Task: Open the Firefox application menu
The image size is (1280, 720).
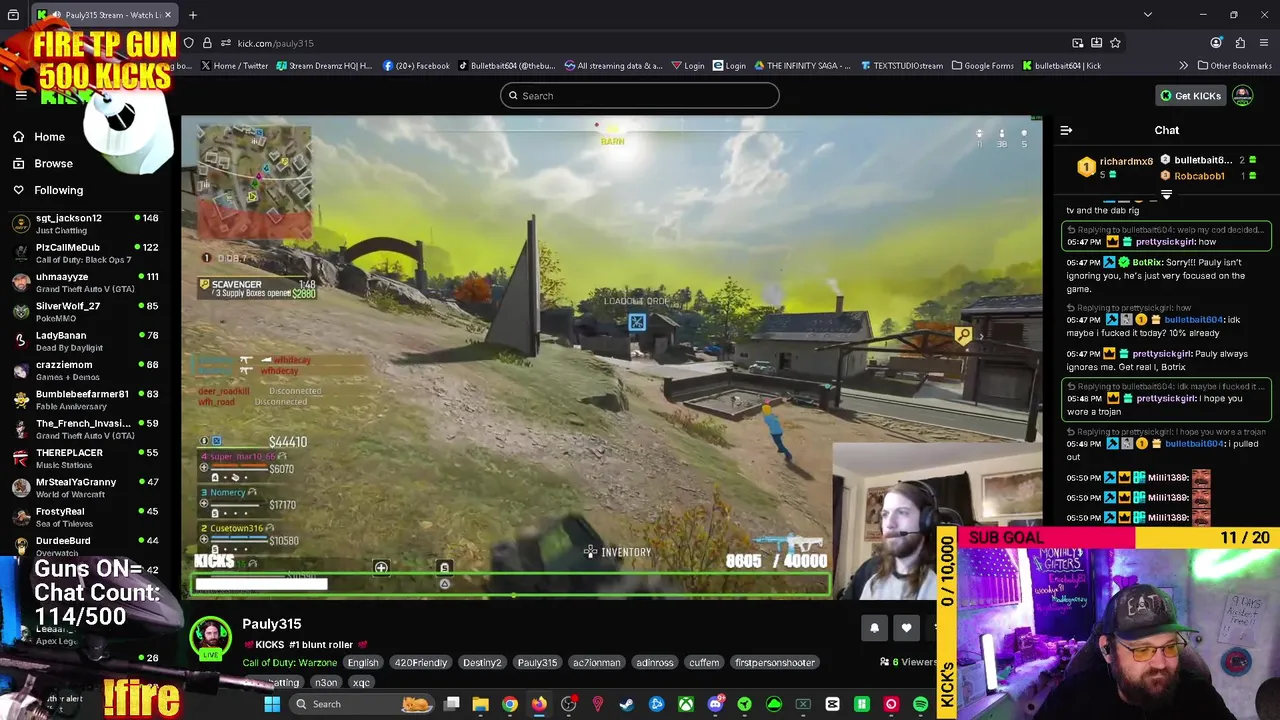Action: click(x=1265, y=43)
